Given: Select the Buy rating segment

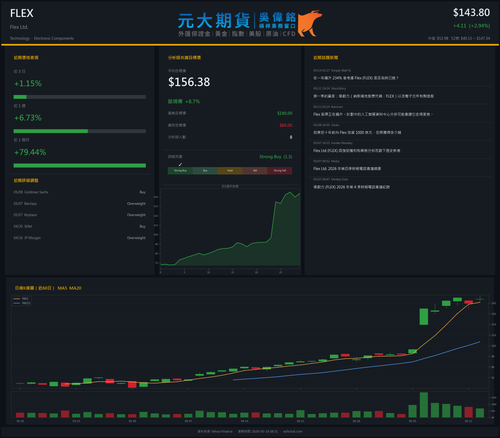Looking at the screenshot, I should click(x=205, y=171).
